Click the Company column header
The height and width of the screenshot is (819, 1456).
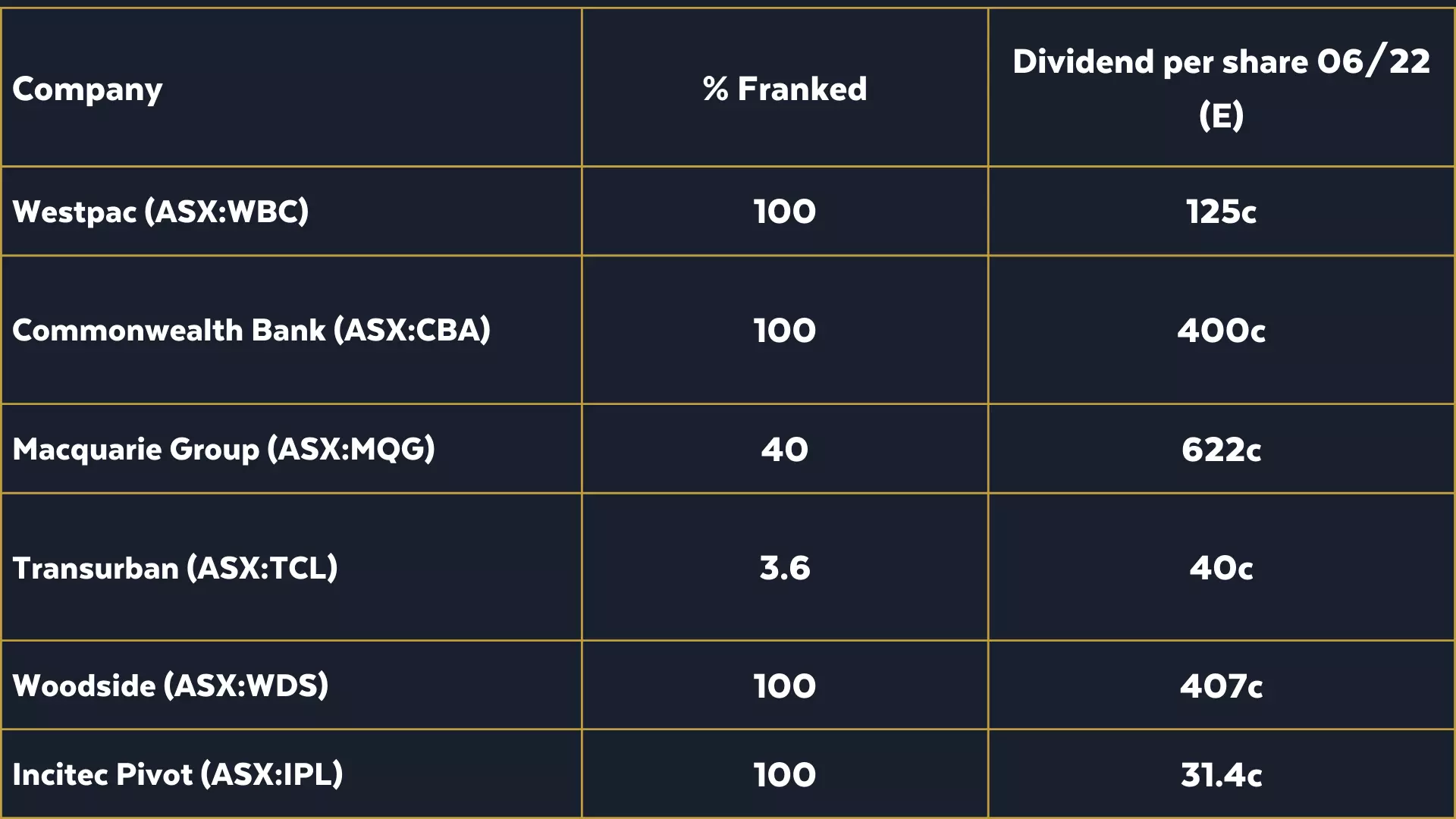87,89
